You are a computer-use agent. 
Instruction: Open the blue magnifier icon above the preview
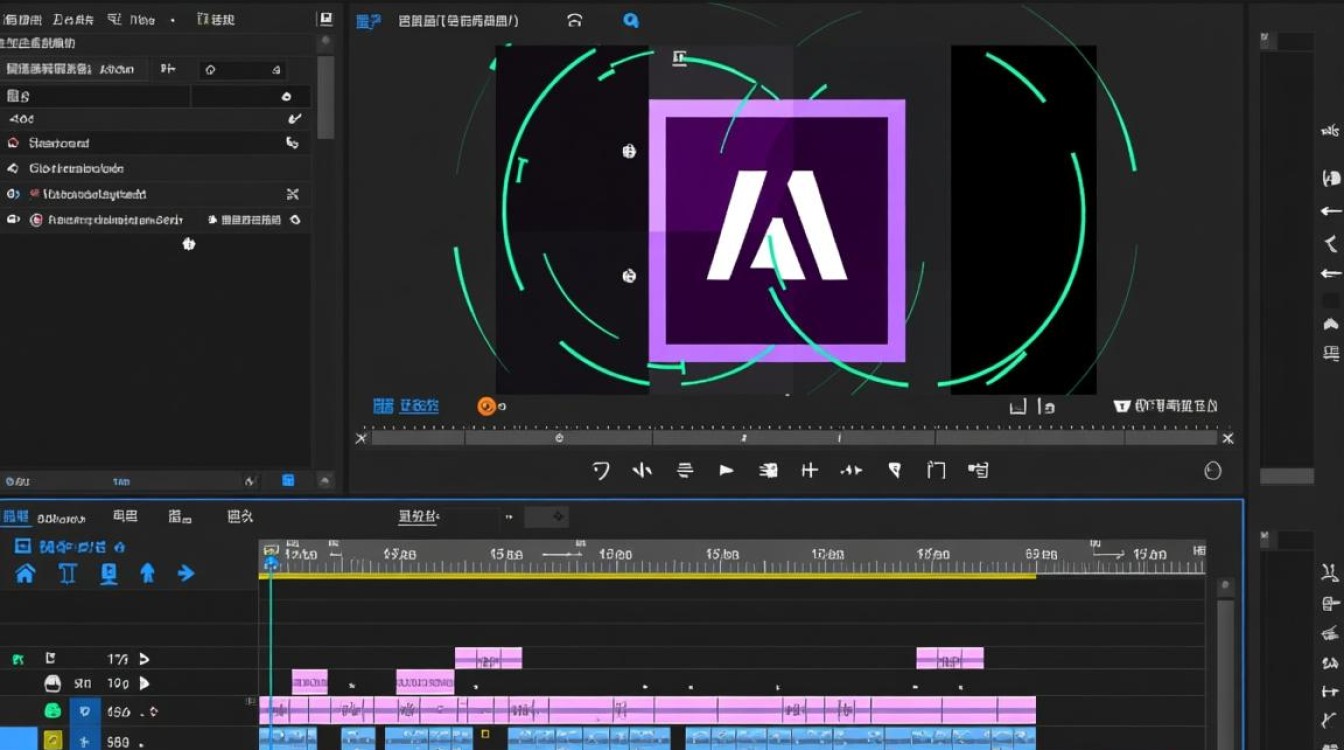(x=631, y=20)
